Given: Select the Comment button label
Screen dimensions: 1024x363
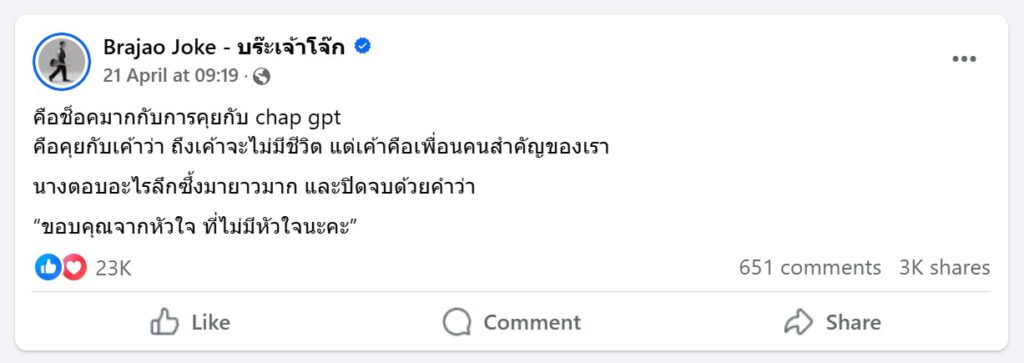Looking at the screenshot, I should pos(532,323).
